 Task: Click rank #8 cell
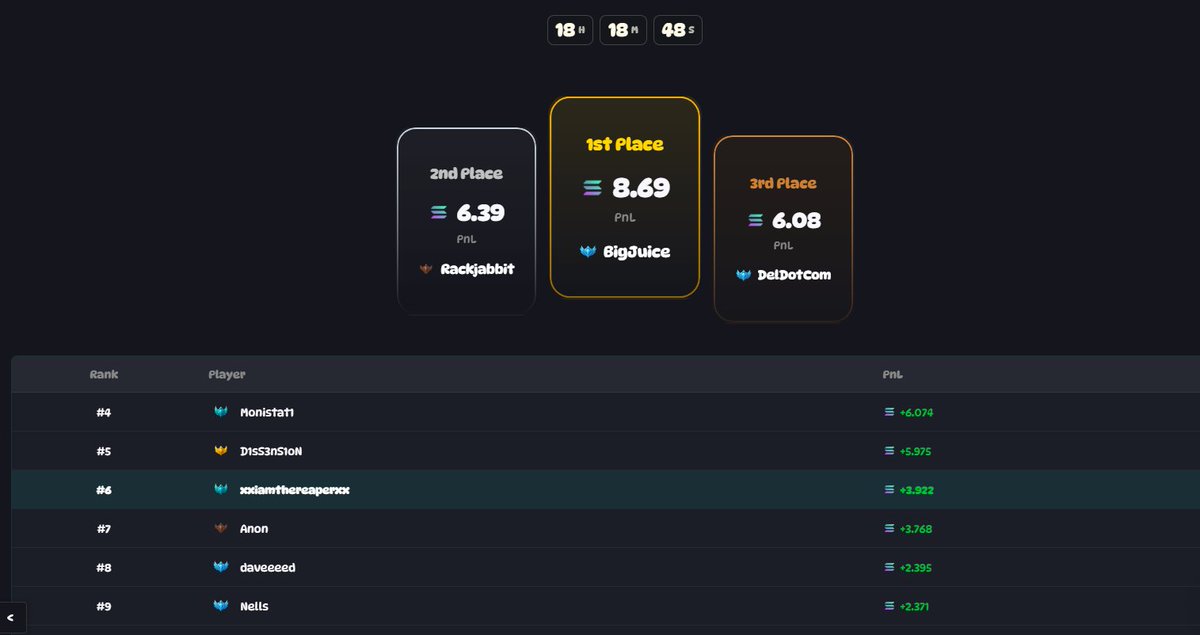(x=104, y=567)
